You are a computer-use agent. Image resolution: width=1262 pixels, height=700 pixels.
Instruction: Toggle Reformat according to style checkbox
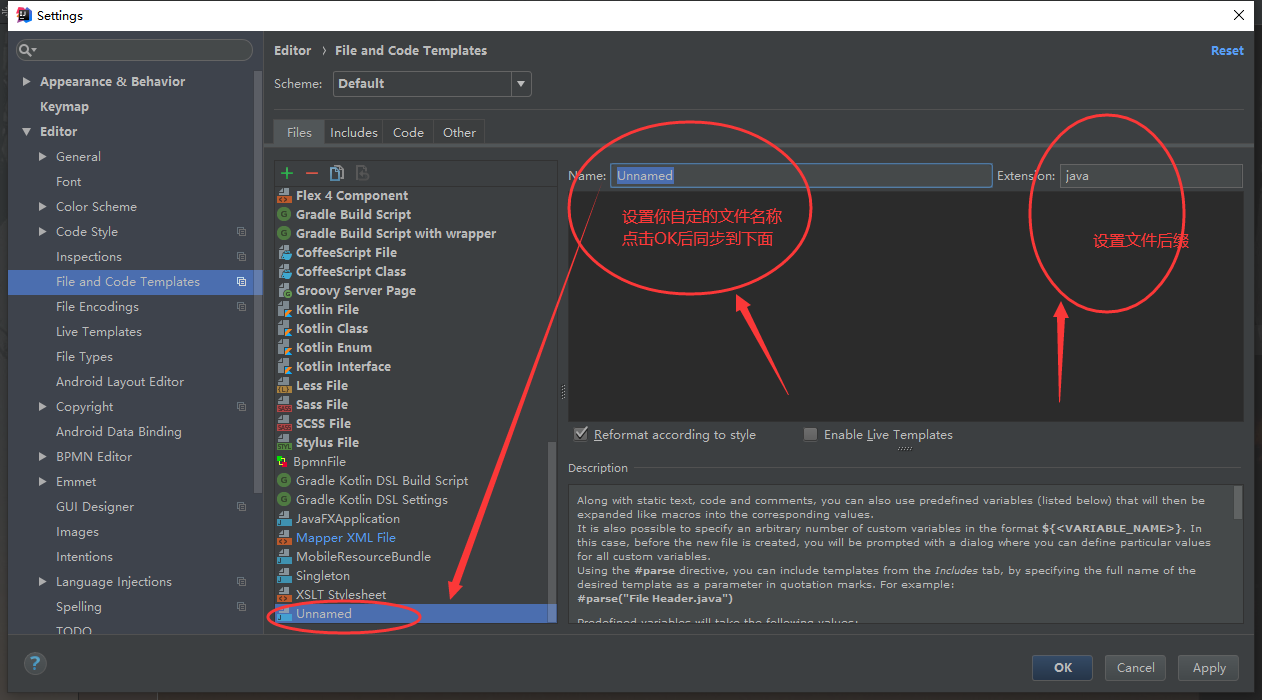click(581, 434)
